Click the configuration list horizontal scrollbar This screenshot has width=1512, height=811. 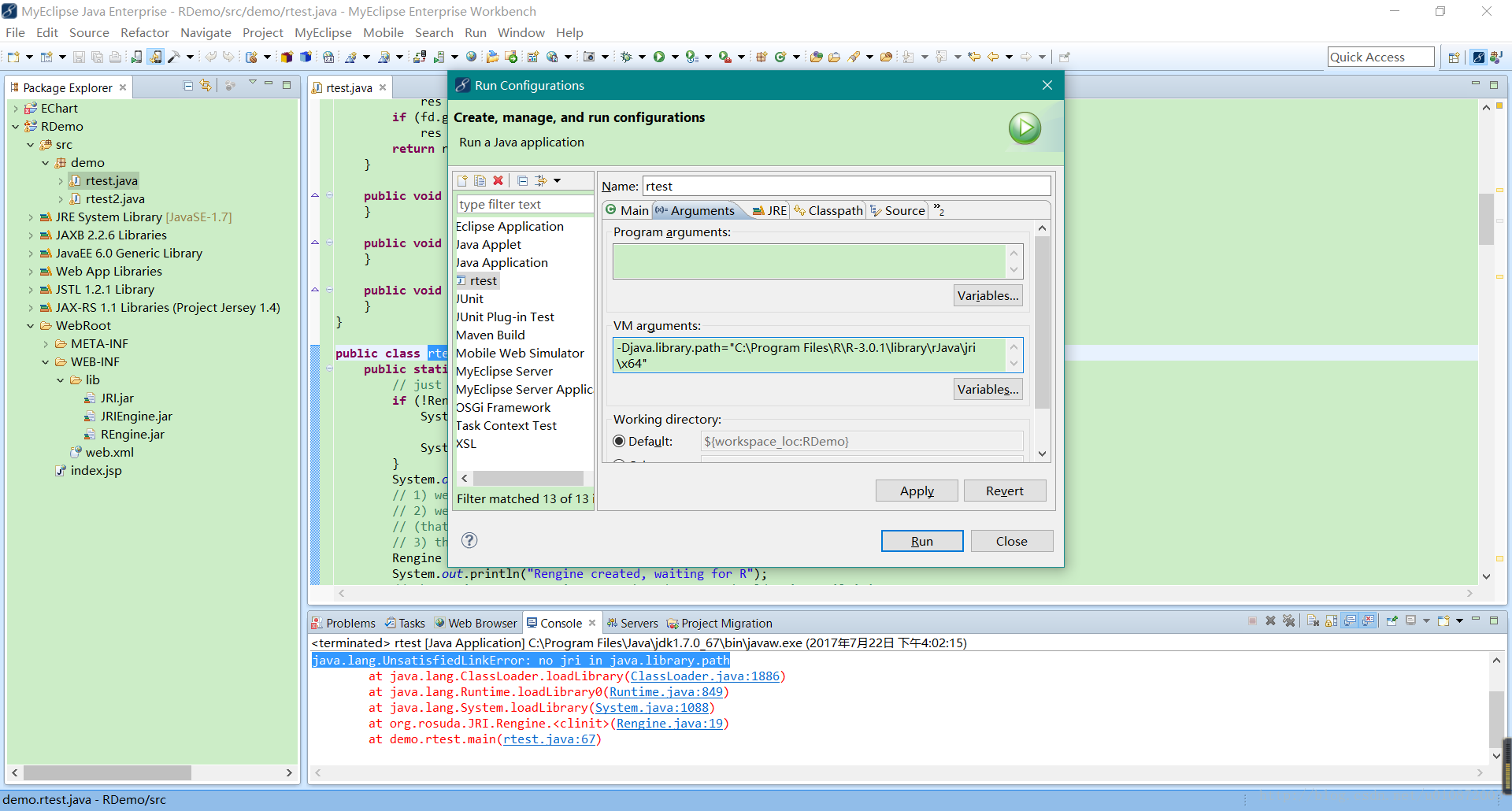coord(528,478)
